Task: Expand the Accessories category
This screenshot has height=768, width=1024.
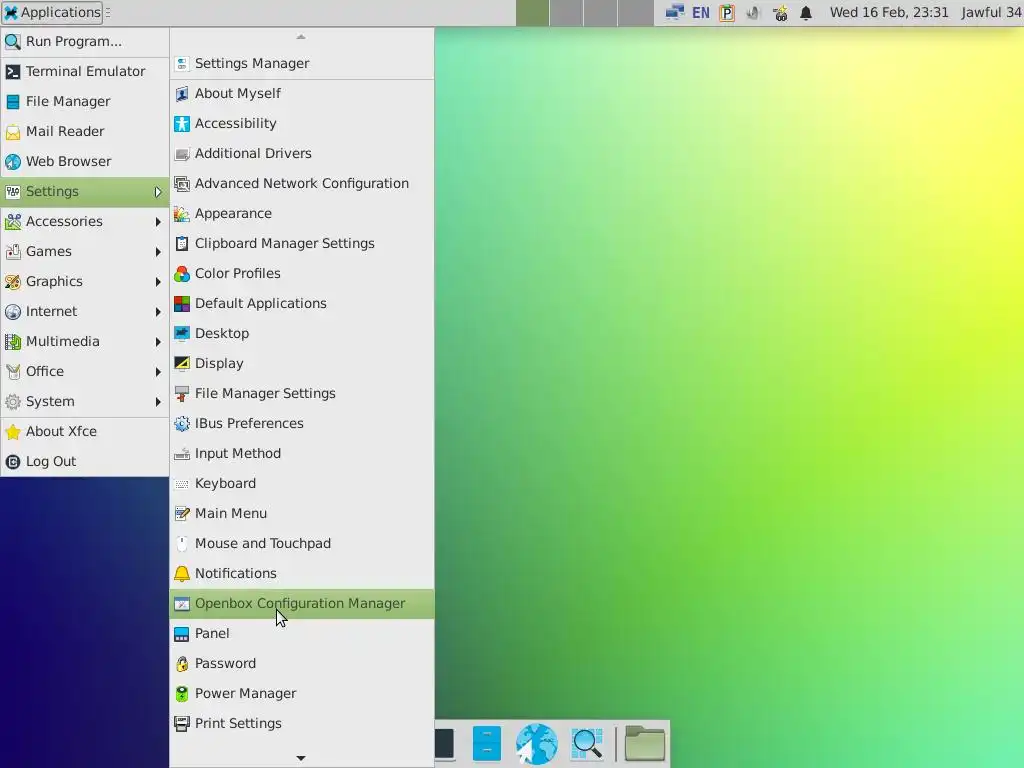Action: 85,222
